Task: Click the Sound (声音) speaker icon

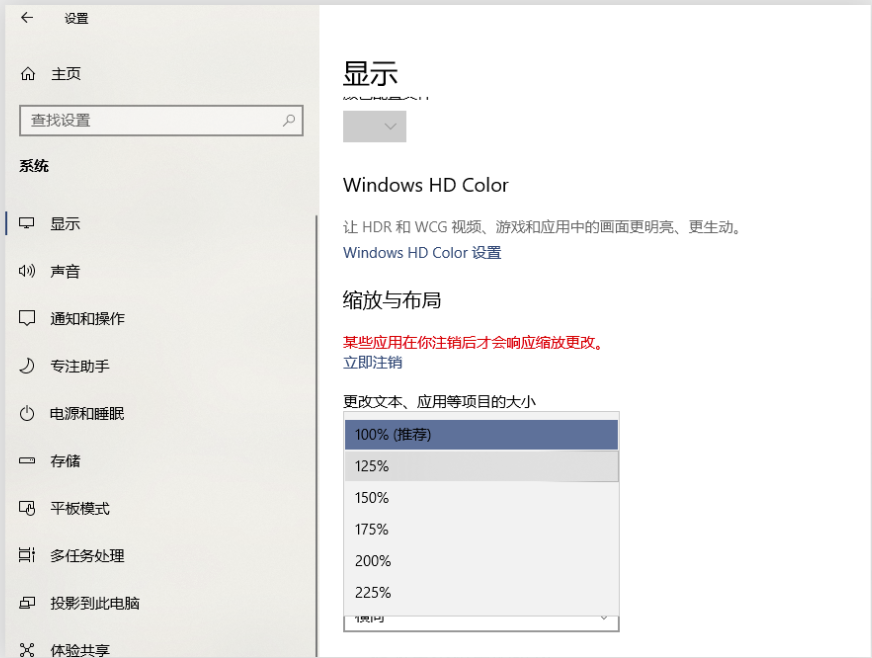Action: pos(28,271)
